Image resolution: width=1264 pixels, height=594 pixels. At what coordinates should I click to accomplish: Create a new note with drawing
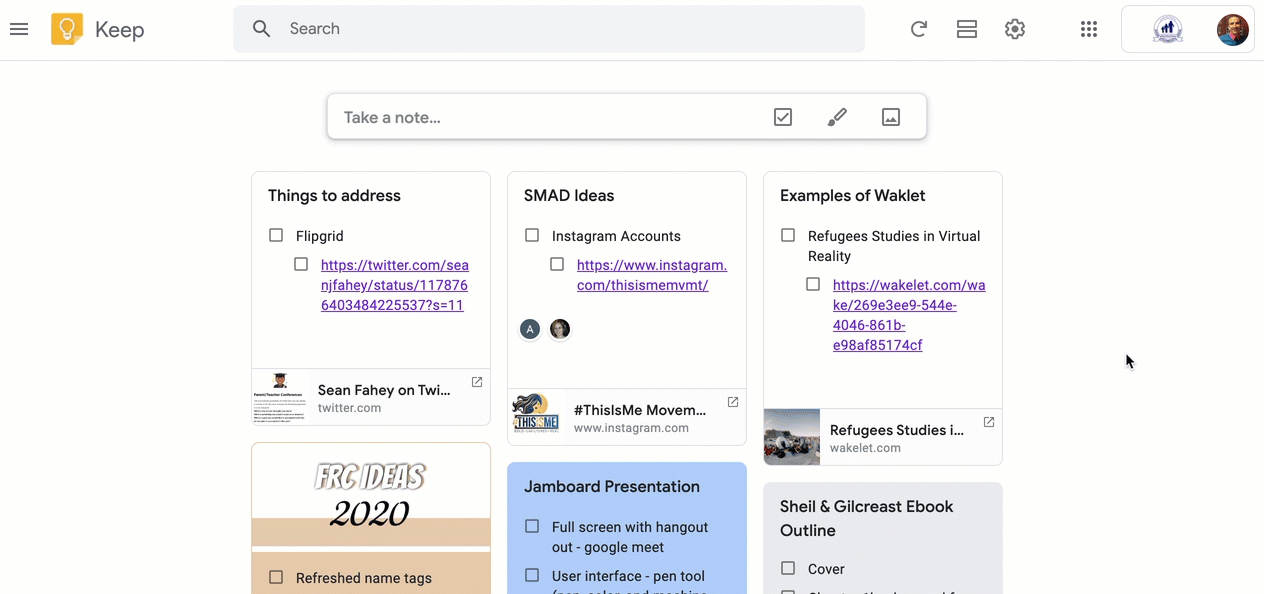click(837, 117)
